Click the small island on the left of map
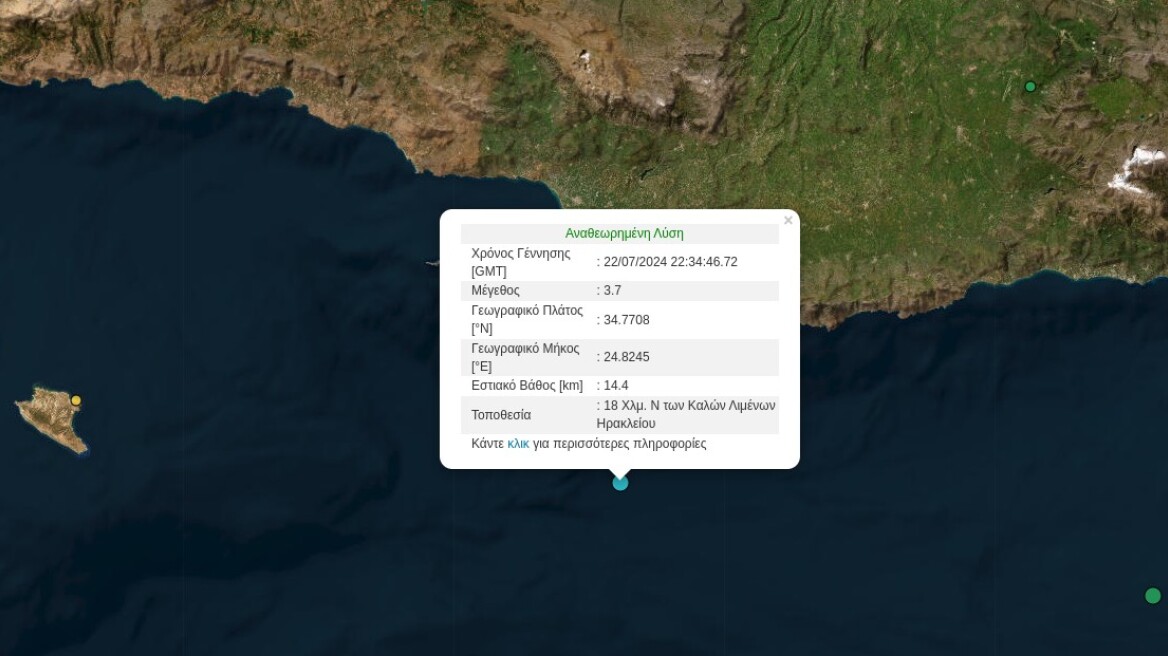 pos(52,420)
